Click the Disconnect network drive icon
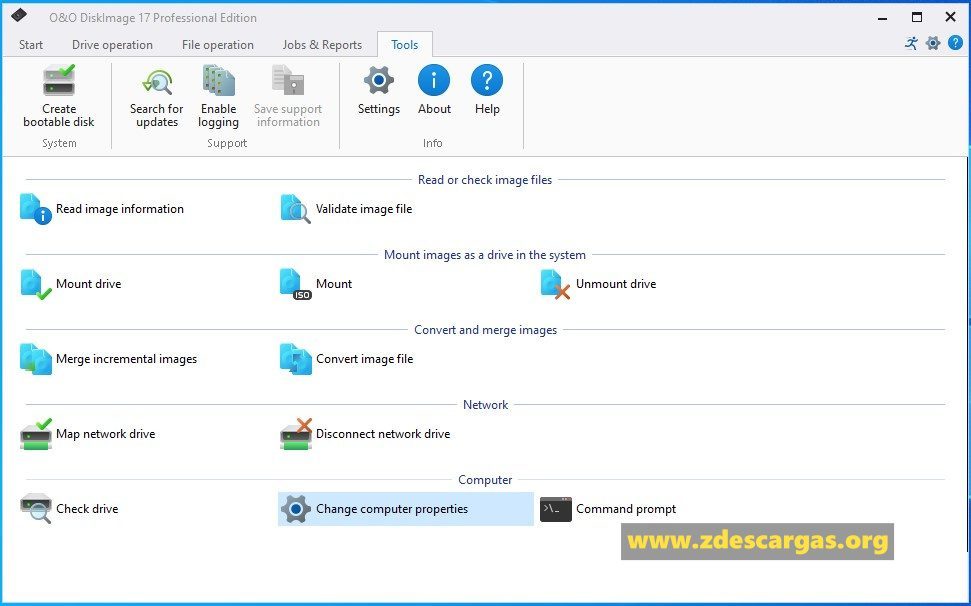The height and width of the screenshot is (606, 971). point(295,434)
